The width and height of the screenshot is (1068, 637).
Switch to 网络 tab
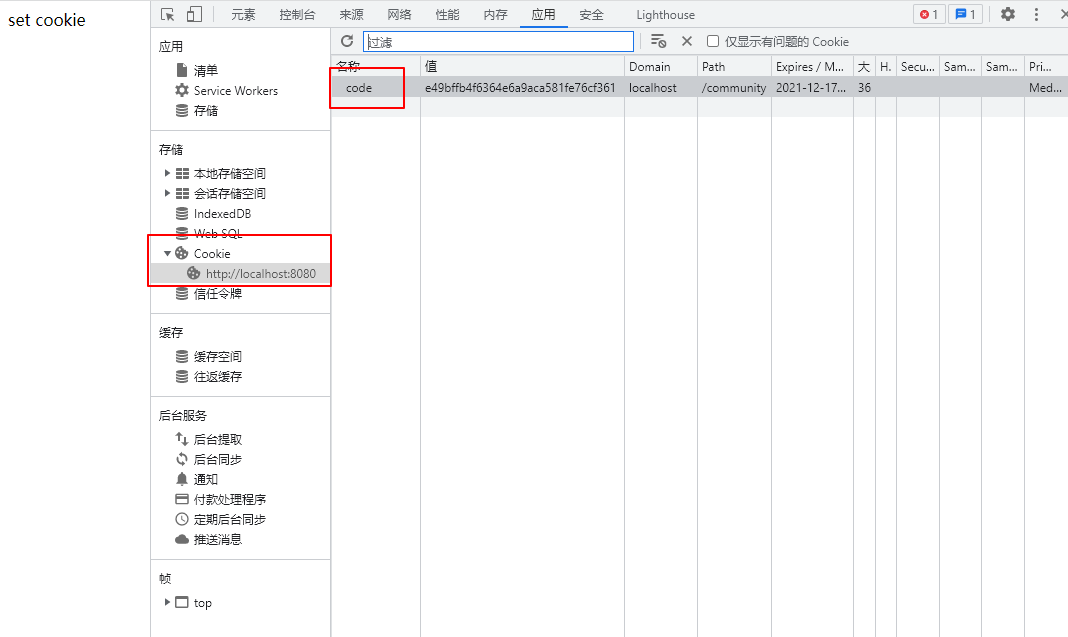(x=399, y=14)
